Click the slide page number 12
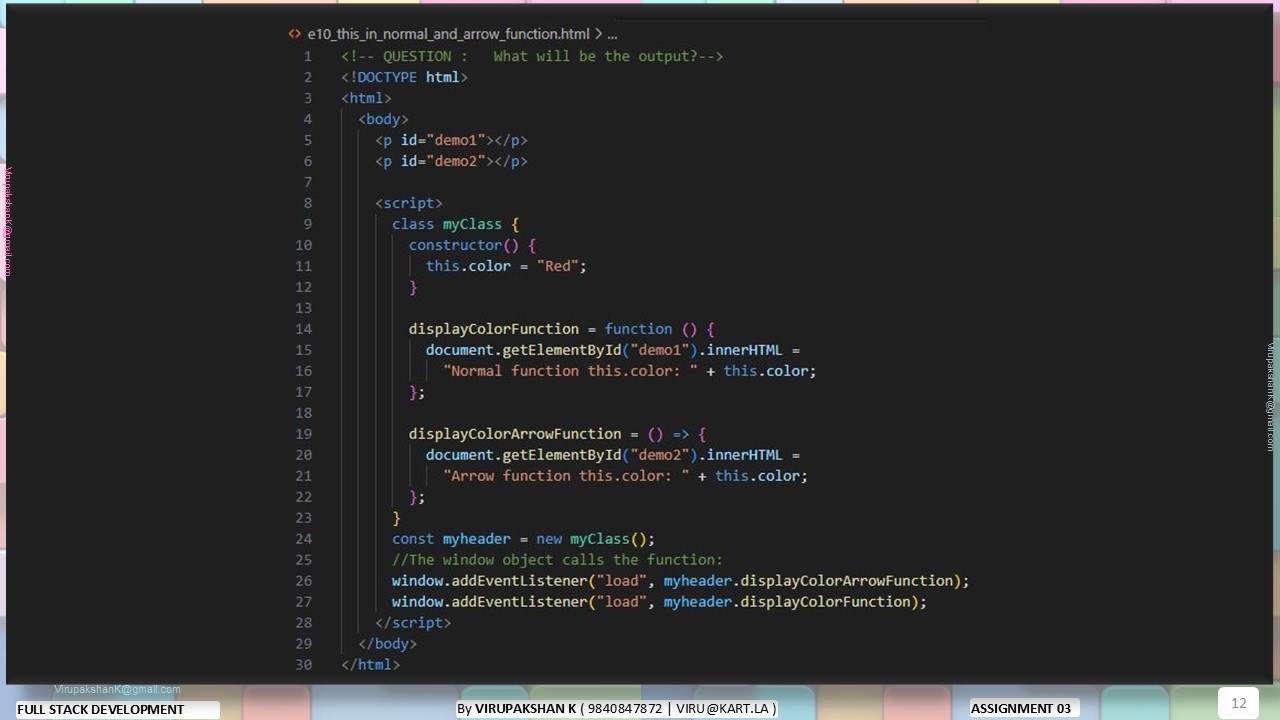Image resolution: width=1280 pixels, height=720 pixels. tap(1238, 703)
